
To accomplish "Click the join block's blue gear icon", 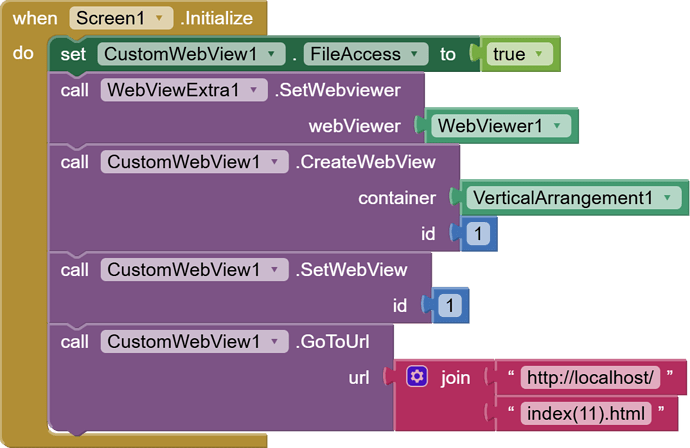I will (418, 376).
